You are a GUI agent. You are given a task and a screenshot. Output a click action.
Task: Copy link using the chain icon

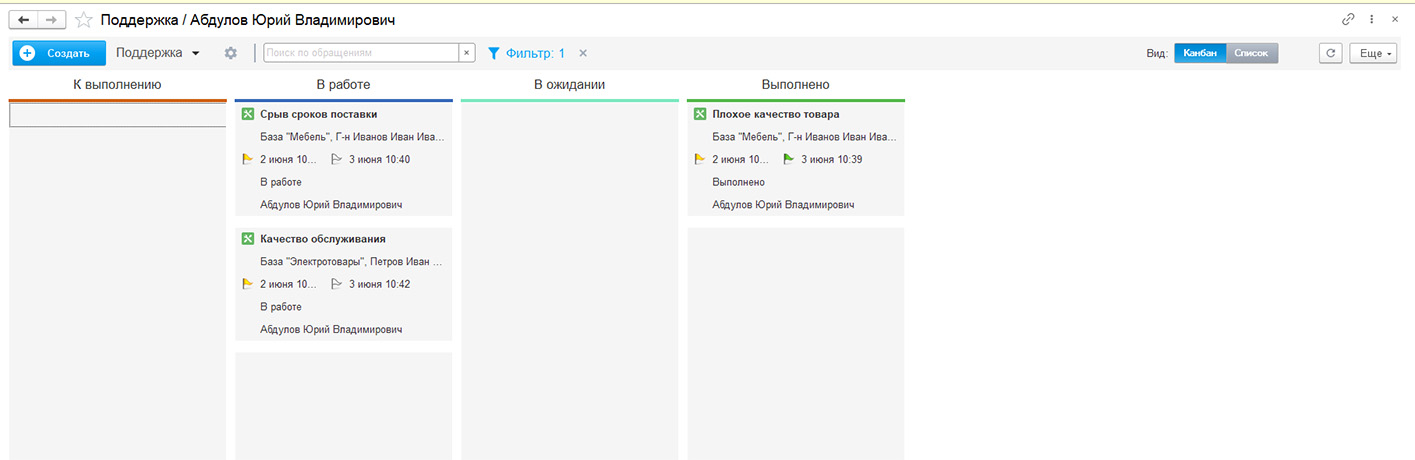(1348, 19)
